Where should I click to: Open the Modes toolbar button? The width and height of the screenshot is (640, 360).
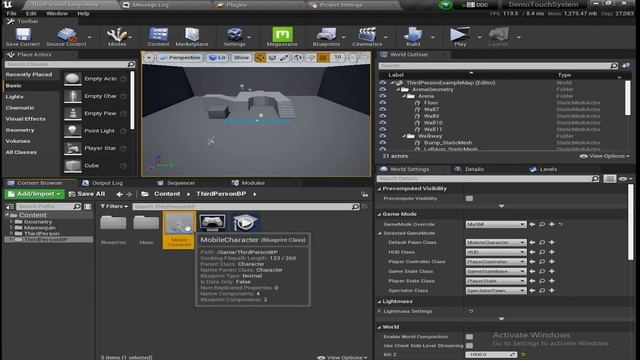(117, 37)
